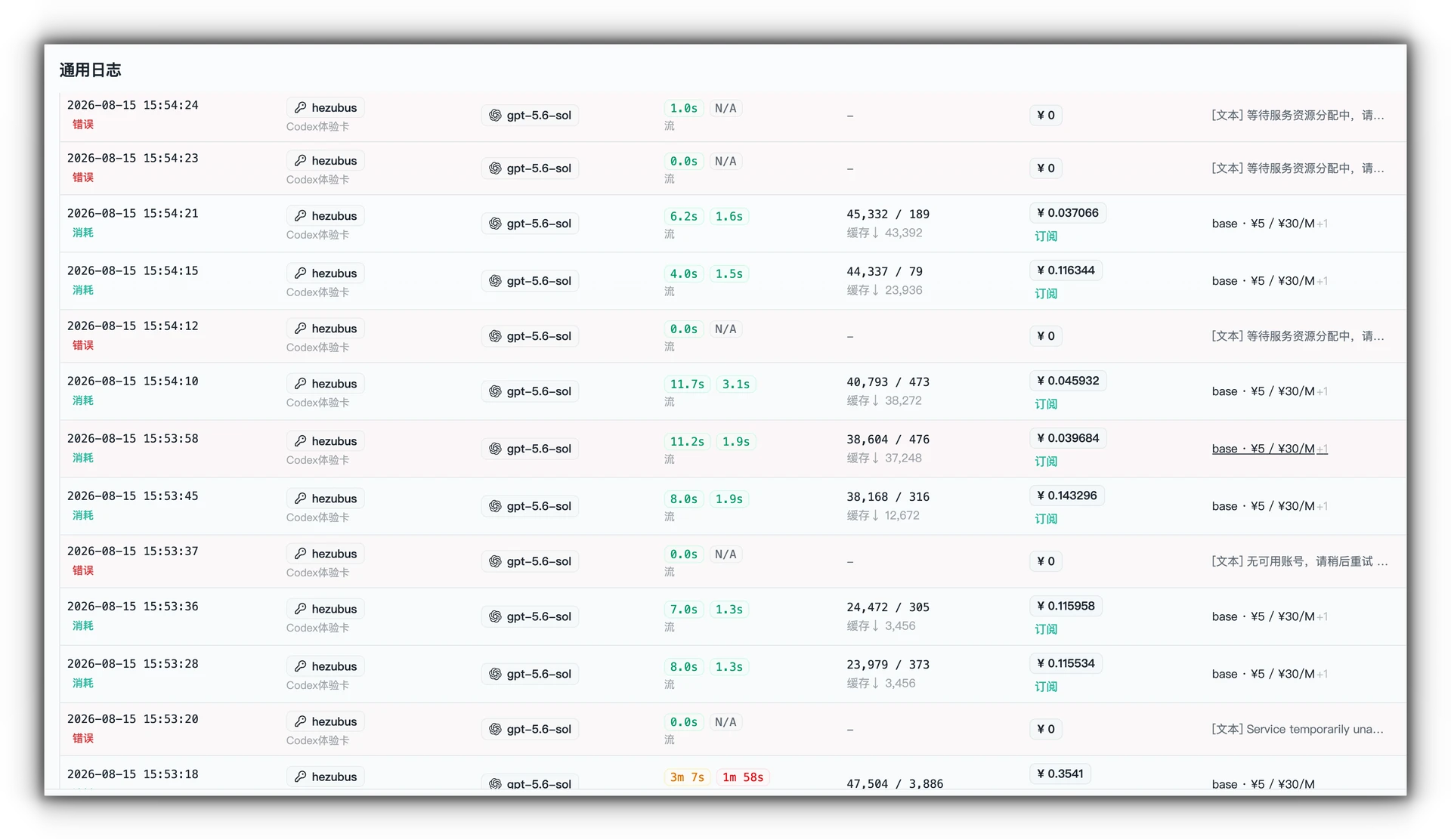Click the 3.1s first-token tag
The height and width of the screenshot is (840, 1451).
click(x=736, y=384)
